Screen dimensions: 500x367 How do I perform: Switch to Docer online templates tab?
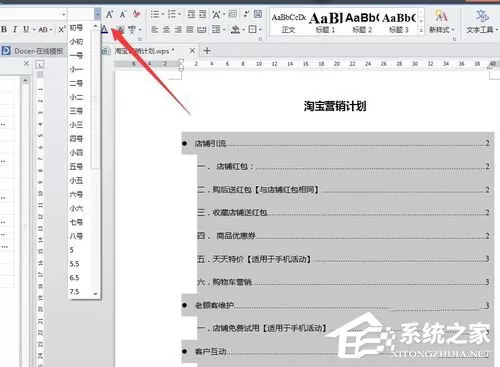click(32, 51)
